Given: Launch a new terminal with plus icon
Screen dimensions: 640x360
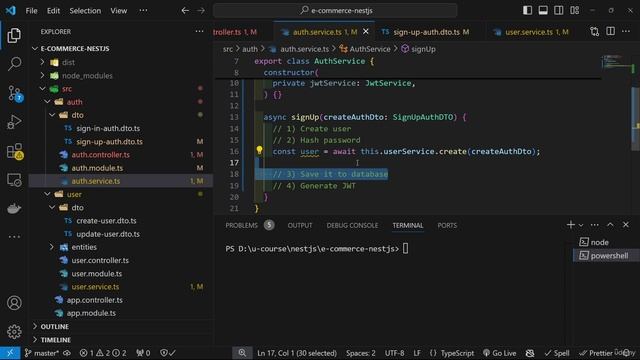Looking at the screenshot, I should (x=571, y=225).
